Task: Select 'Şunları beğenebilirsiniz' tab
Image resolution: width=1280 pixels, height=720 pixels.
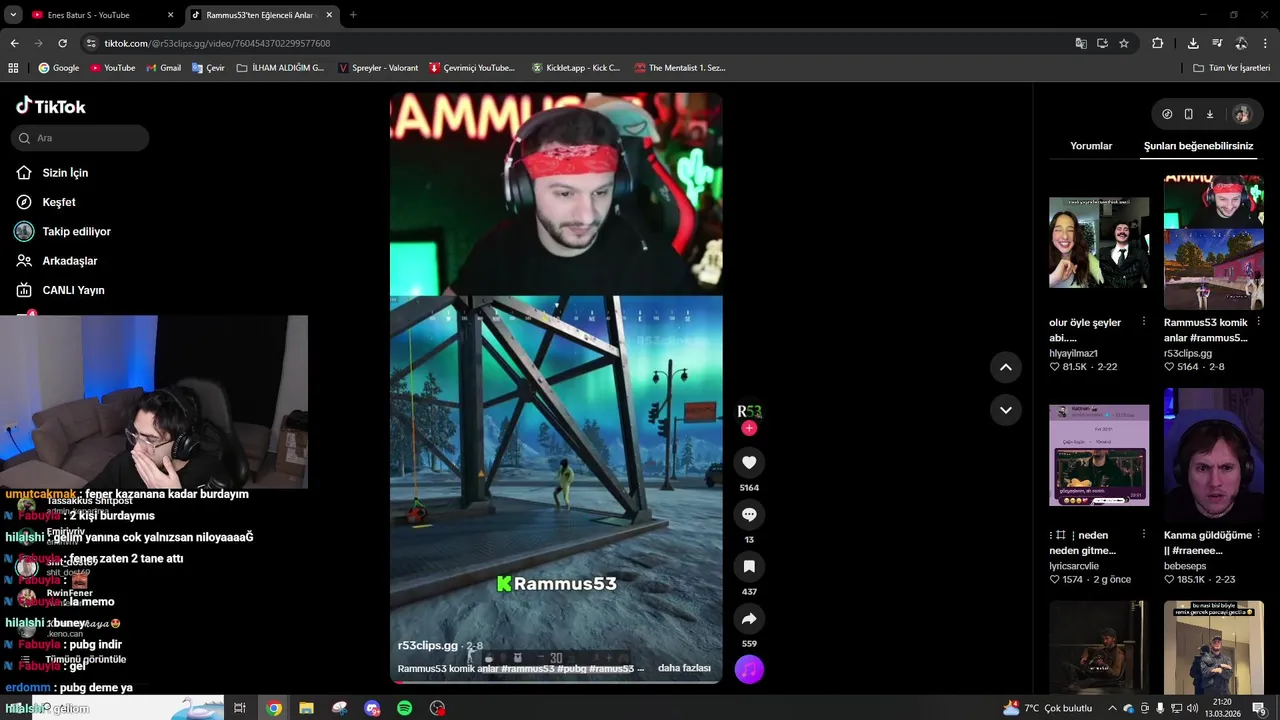Action: pos(1198,146)
